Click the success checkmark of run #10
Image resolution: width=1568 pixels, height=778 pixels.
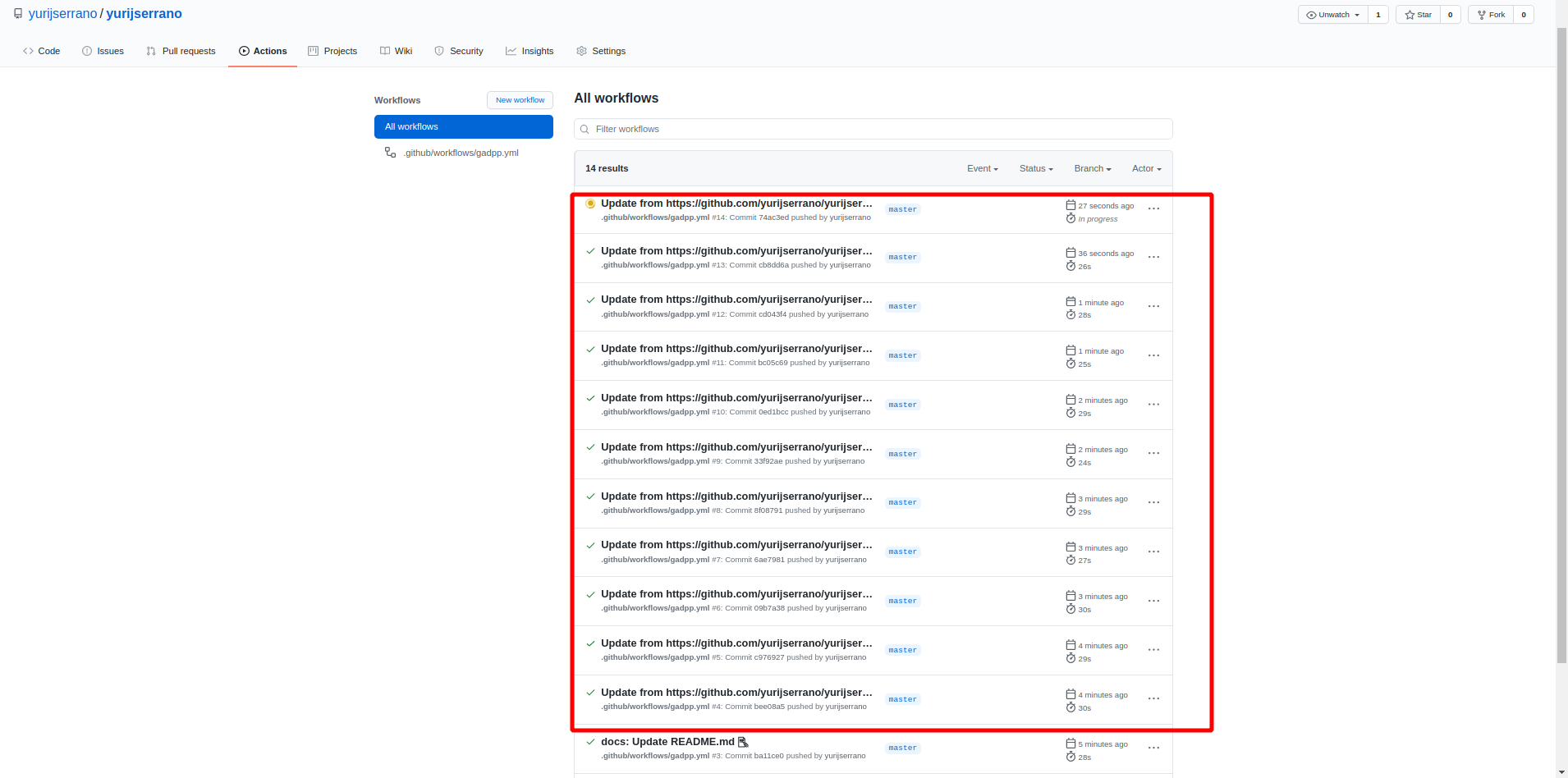point(590,398)
